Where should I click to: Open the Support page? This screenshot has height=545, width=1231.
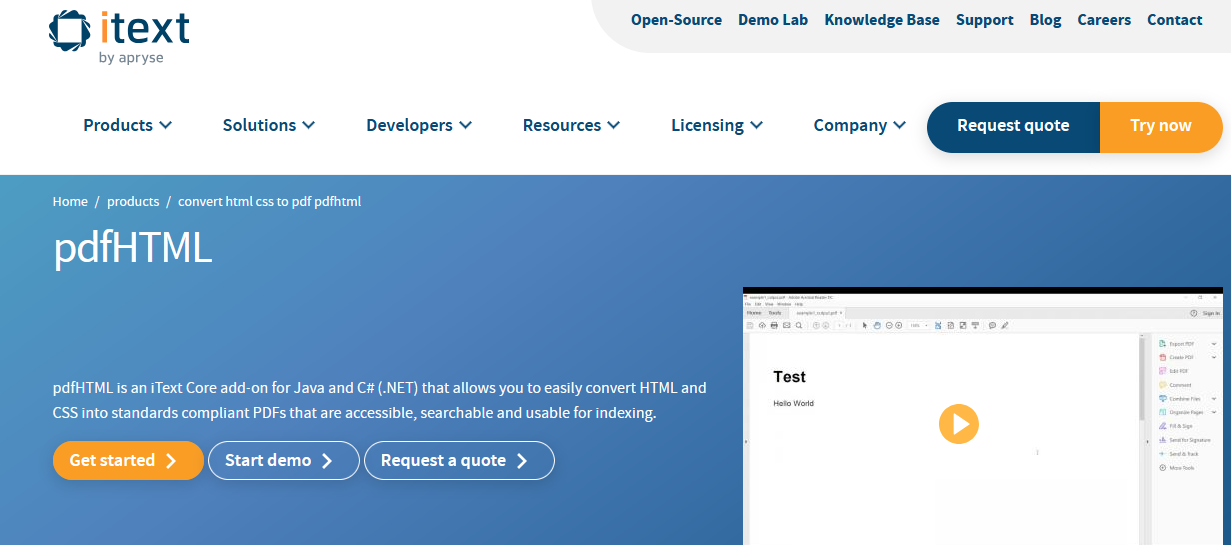(x=985, y=20)
